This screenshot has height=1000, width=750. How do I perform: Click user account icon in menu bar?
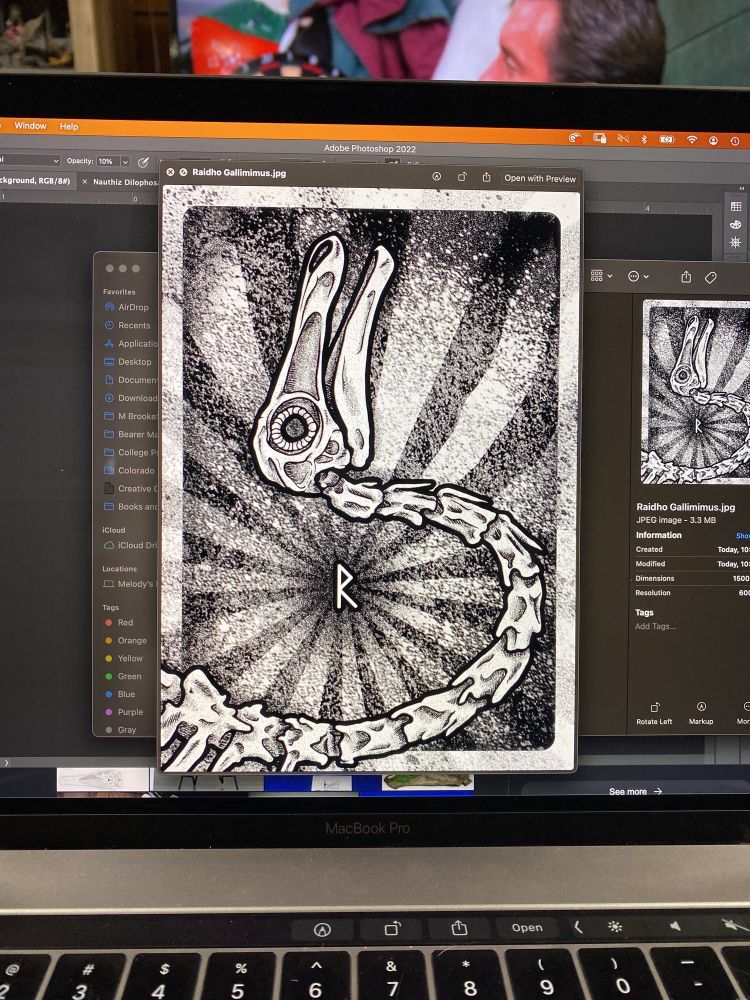(x=714, y=140)
